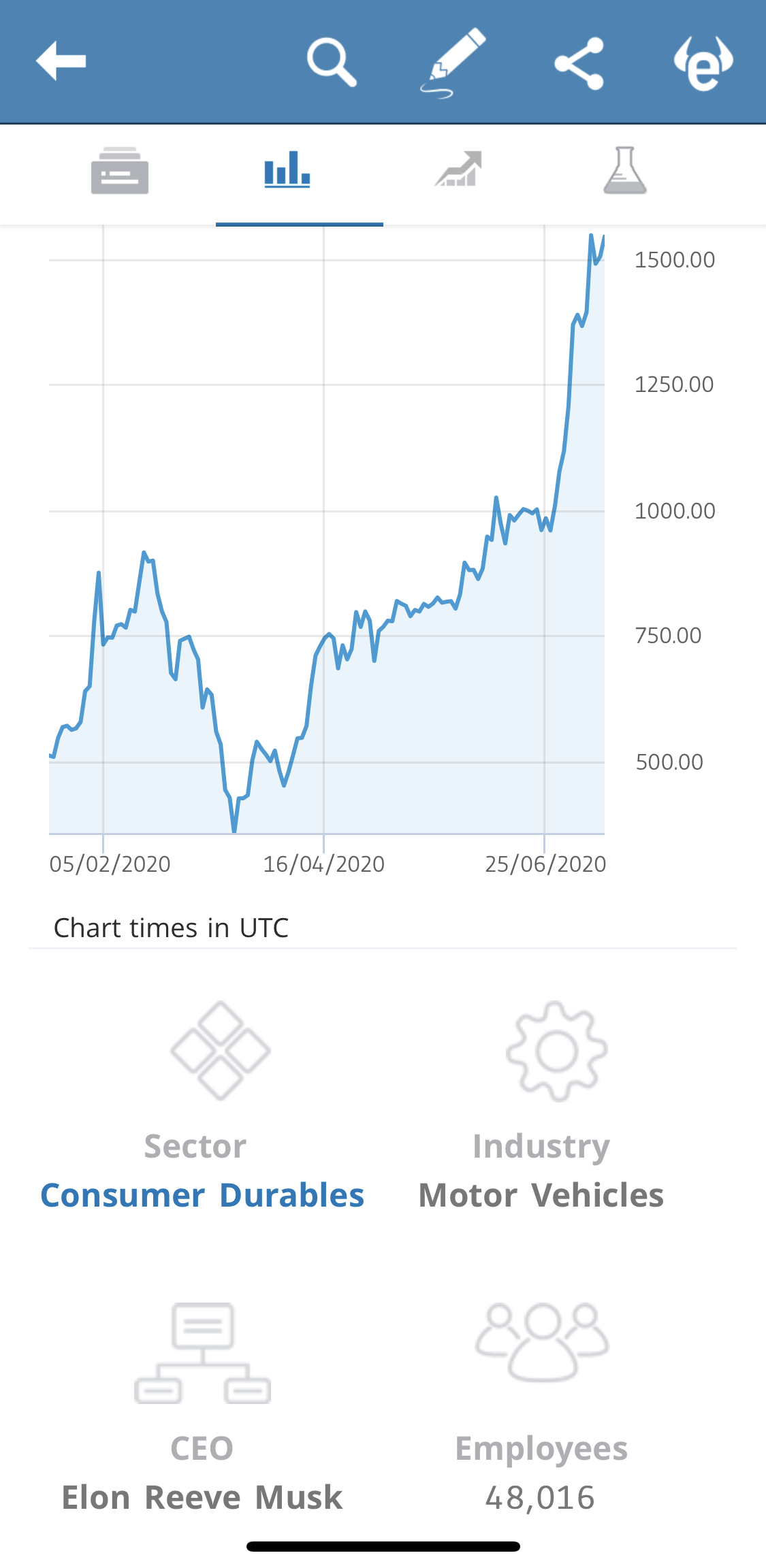The image size is (766, 1568).
Task: Tap the Industry gear icon
Action: point(556,1051)
